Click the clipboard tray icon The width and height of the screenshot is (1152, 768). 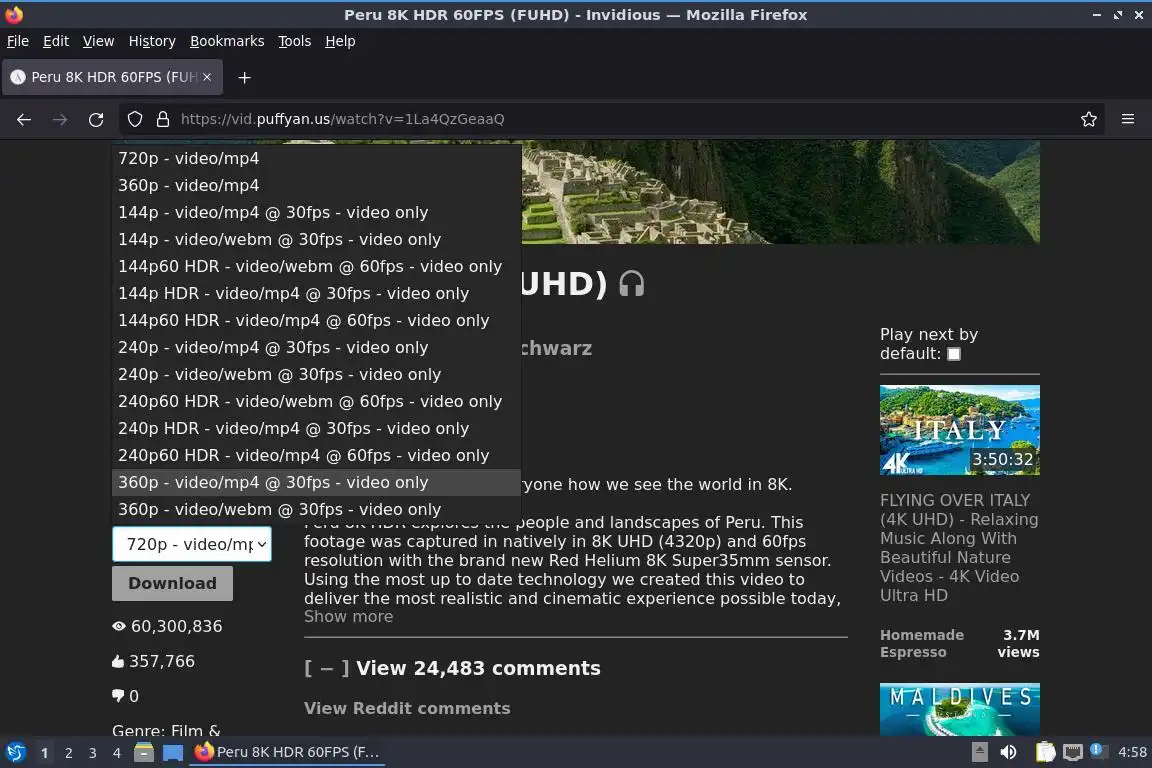1045,752
